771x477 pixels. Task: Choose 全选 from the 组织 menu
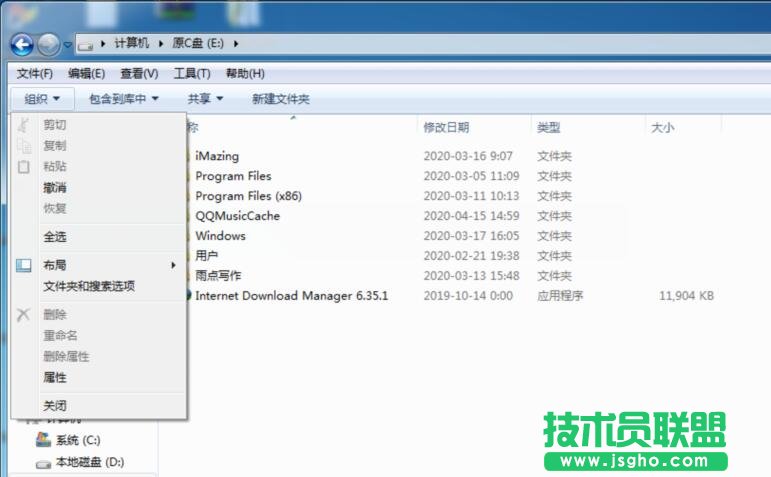pyautogui.click(x=112, y=237)
